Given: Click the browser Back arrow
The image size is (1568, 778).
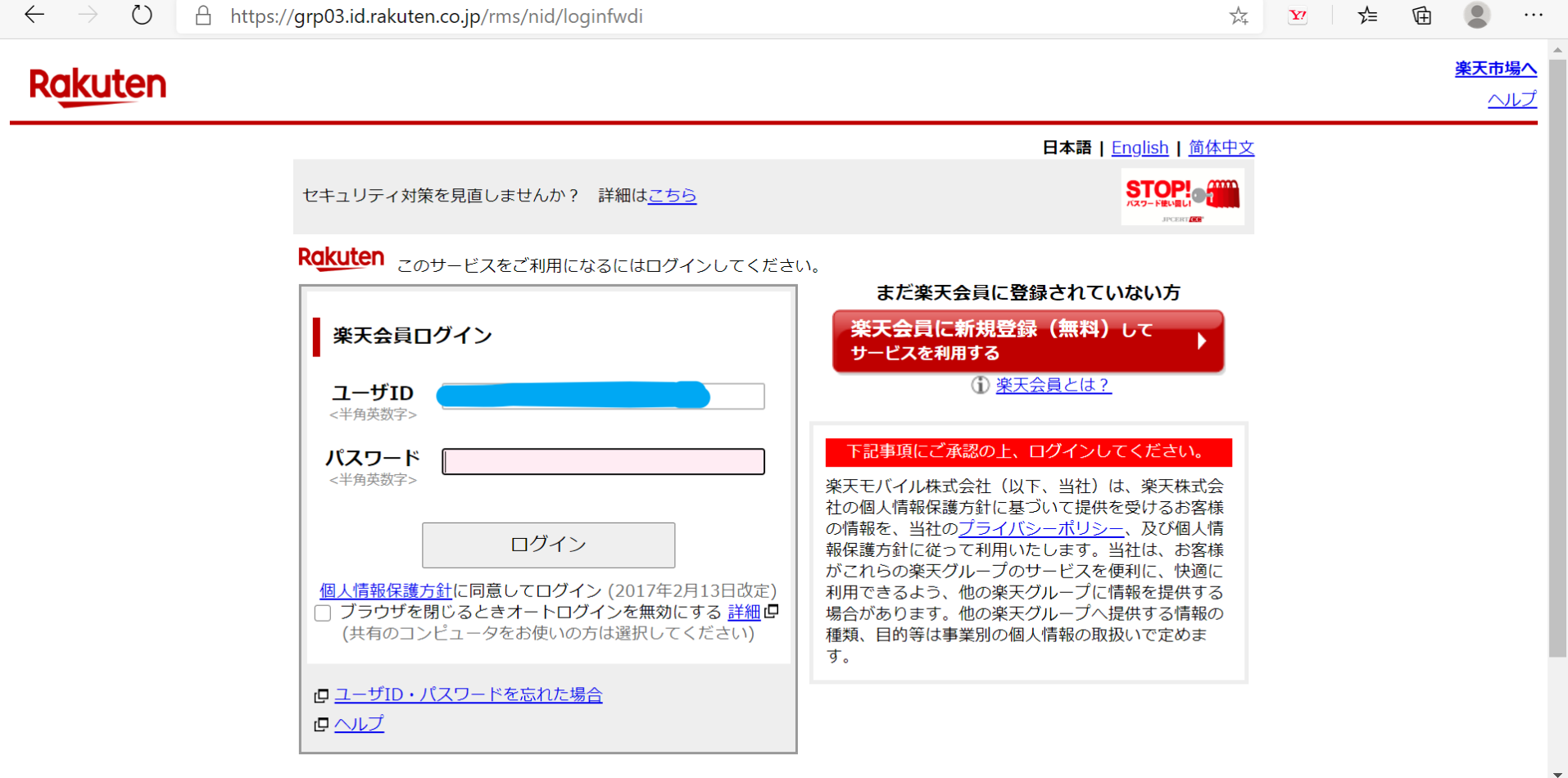Looking at the screenshot, I should tap(34, 15).
